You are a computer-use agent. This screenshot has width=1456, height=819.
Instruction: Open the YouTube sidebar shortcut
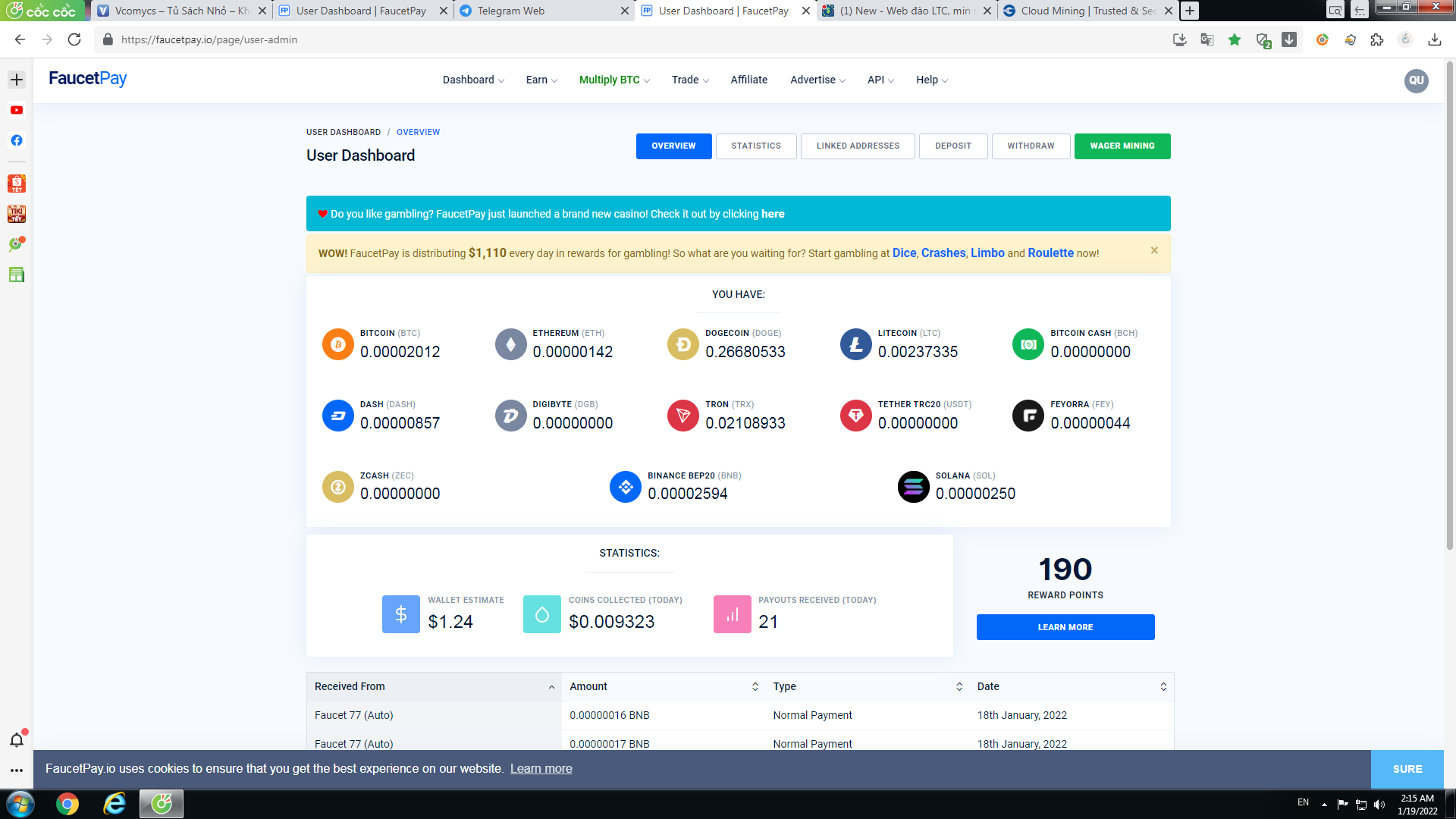[17, 110]
